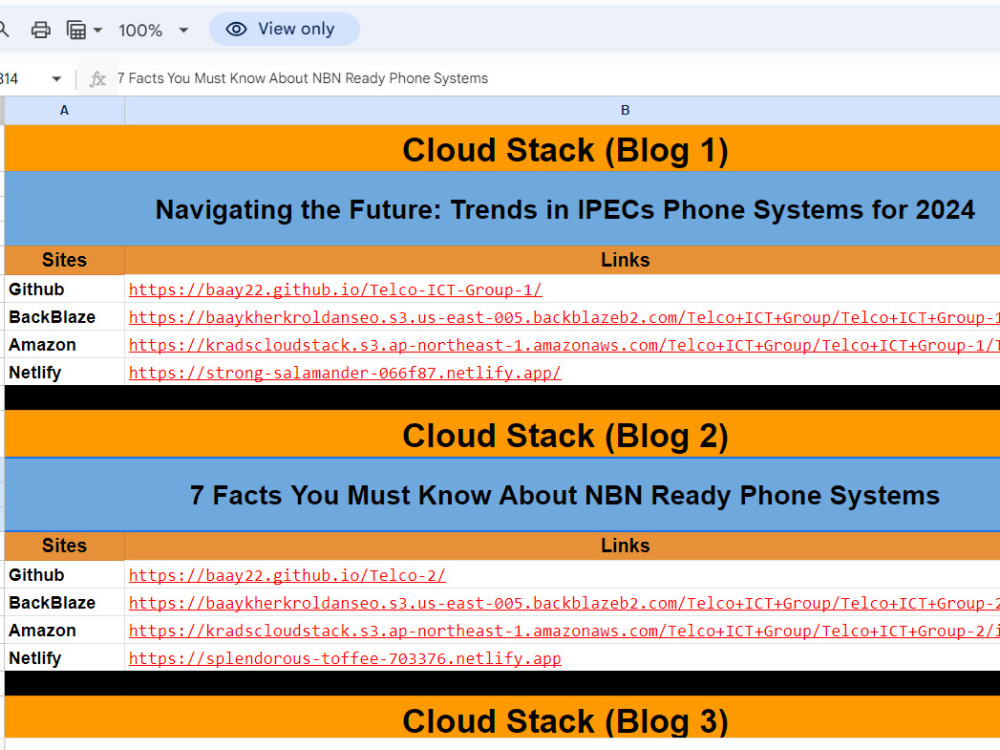The height and width of the screenshot is (750, 1000).
Task: Select the Sites header cell of Blog 1
Action: tap(64, 260)
